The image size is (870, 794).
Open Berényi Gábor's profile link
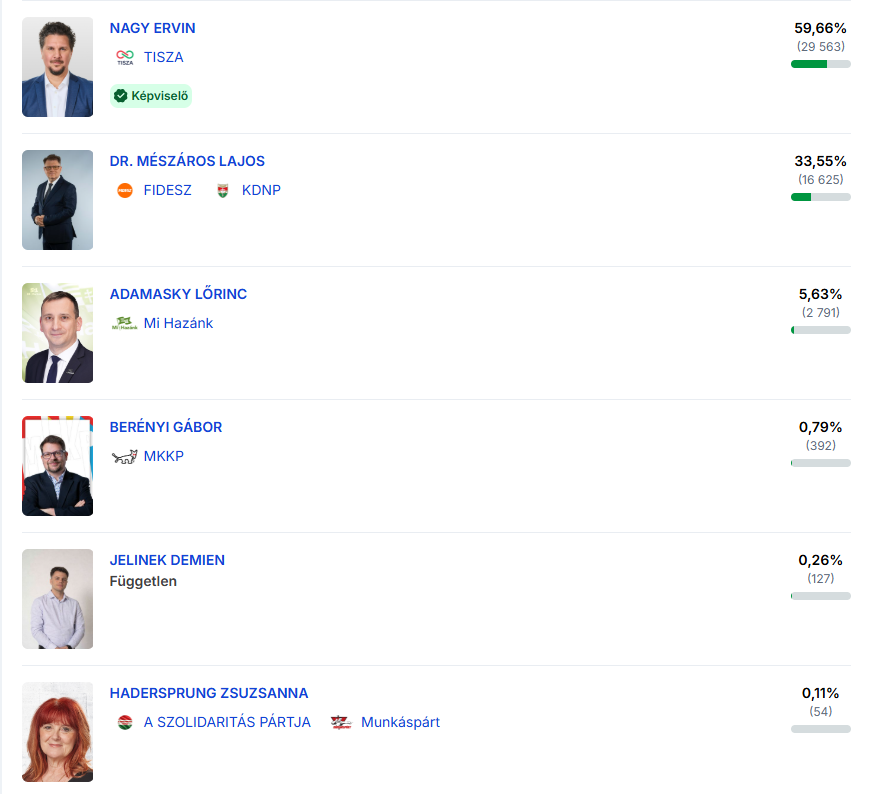click(x=166, y=427)
